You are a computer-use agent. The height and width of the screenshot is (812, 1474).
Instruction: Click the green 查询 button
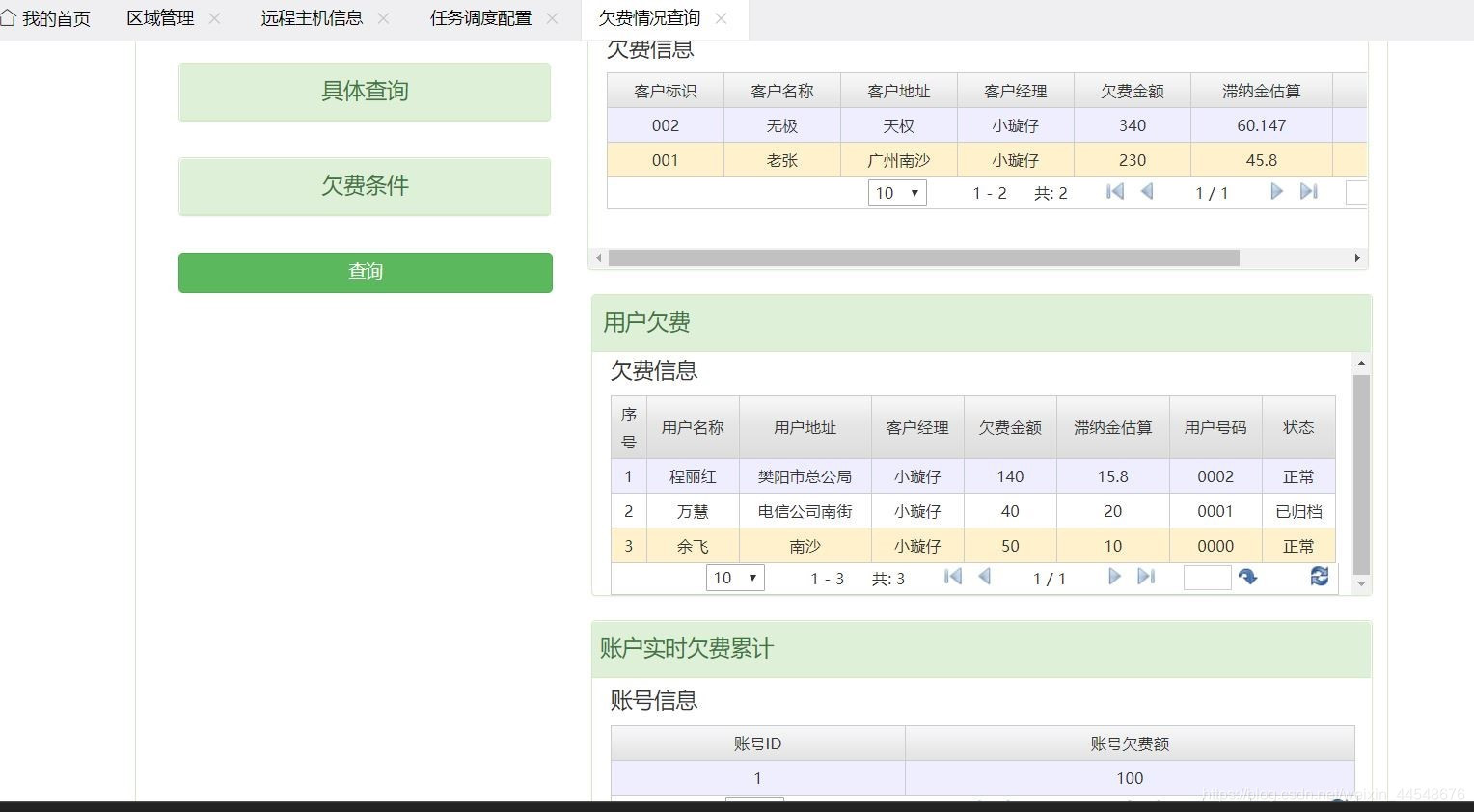[366, 272]
